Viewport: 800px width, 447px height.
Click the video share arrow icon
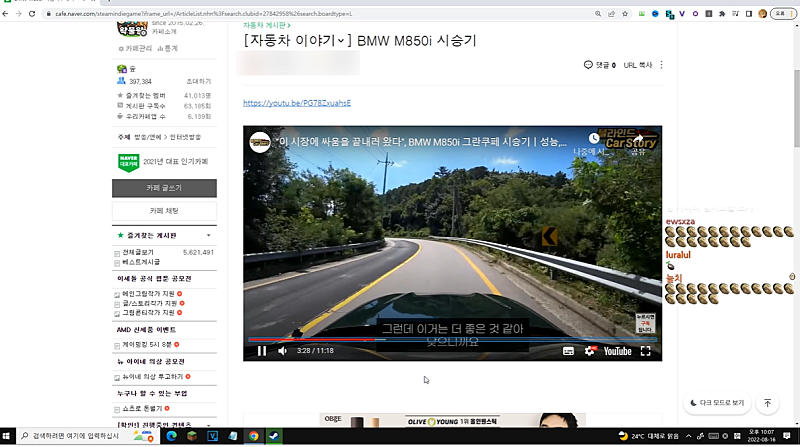pos(638,138)
